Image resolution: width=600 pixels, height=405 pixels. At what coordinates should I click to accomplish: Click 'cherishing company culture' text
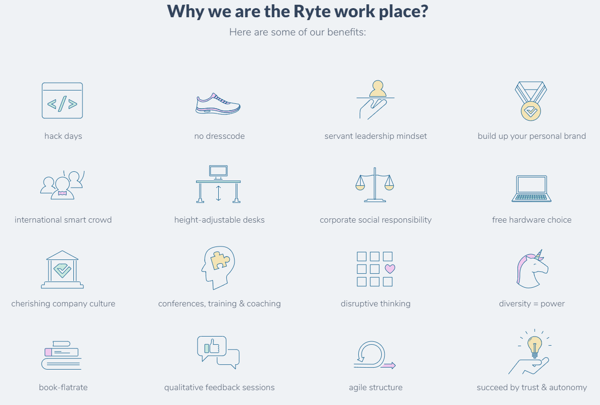click(63, 304)
